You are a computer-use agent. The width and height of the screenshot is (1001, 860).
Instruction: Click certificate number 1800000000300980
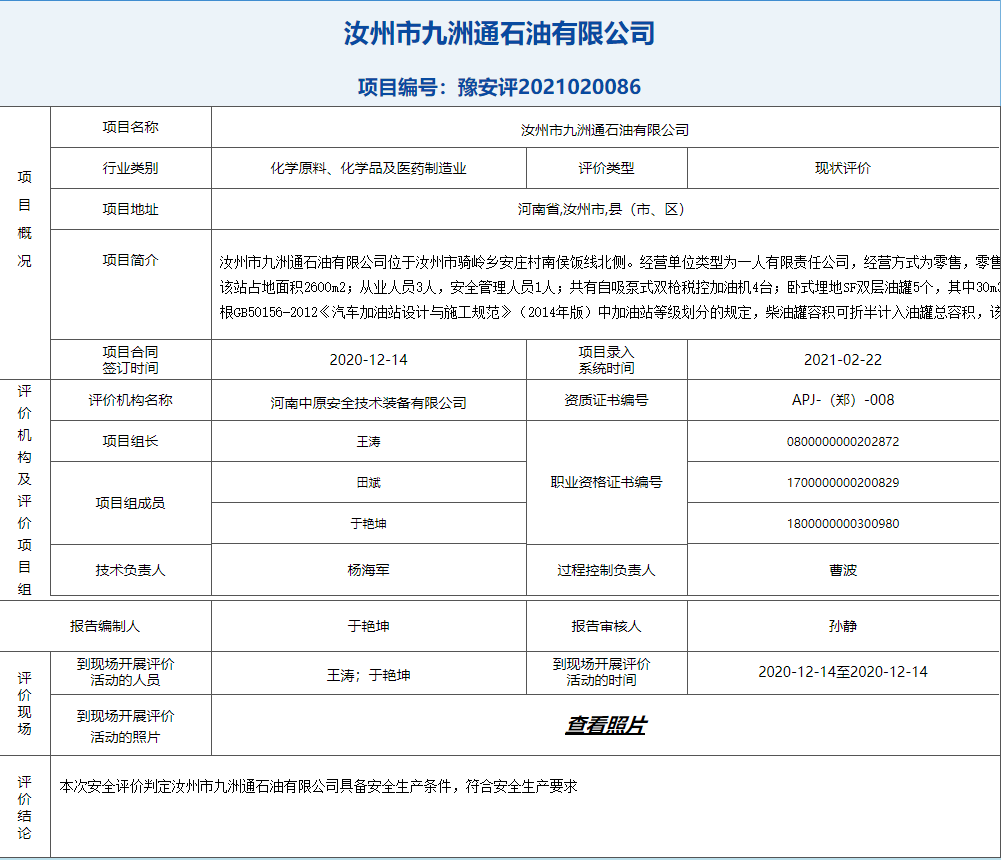pos(842,523)
